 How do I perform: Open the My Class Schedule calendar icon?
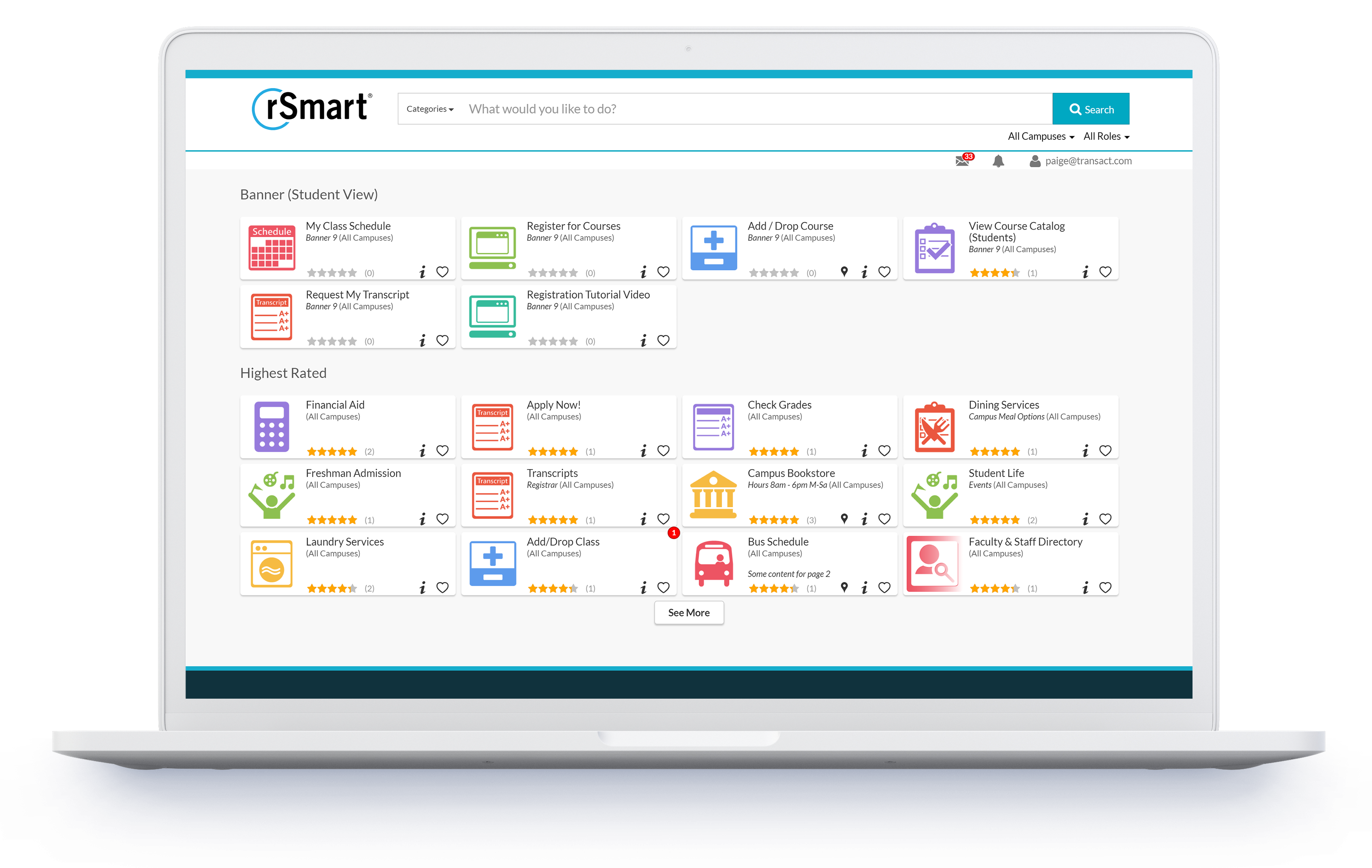click(x=272, y=247)
